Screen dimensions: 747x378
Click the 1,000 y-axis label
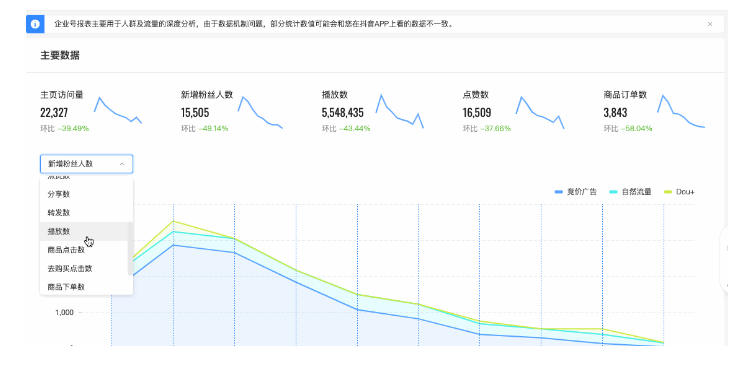point(64,313)
